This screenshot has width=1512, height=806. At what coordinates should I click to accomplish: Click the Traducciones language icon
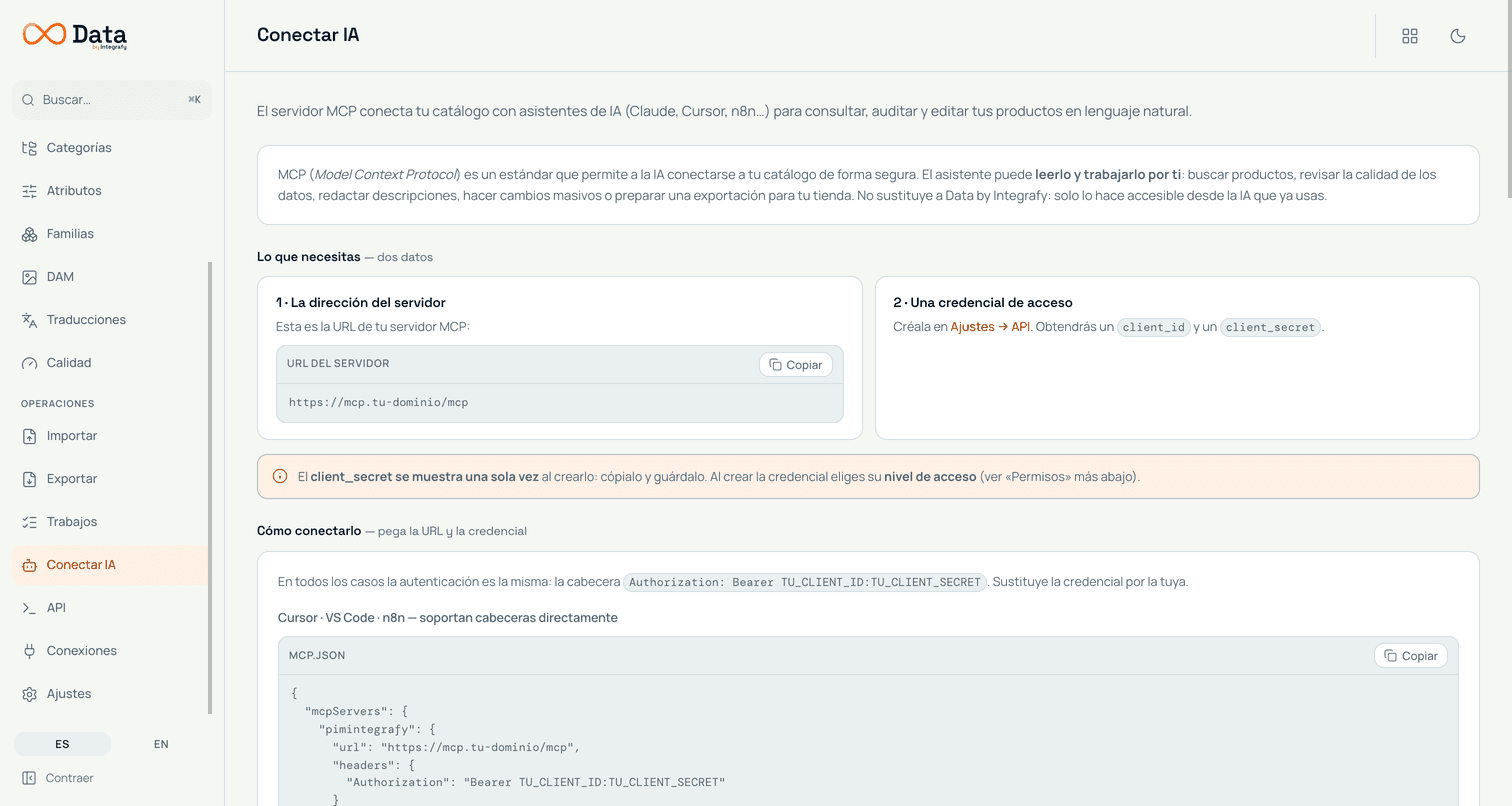[x=29, y=320]
